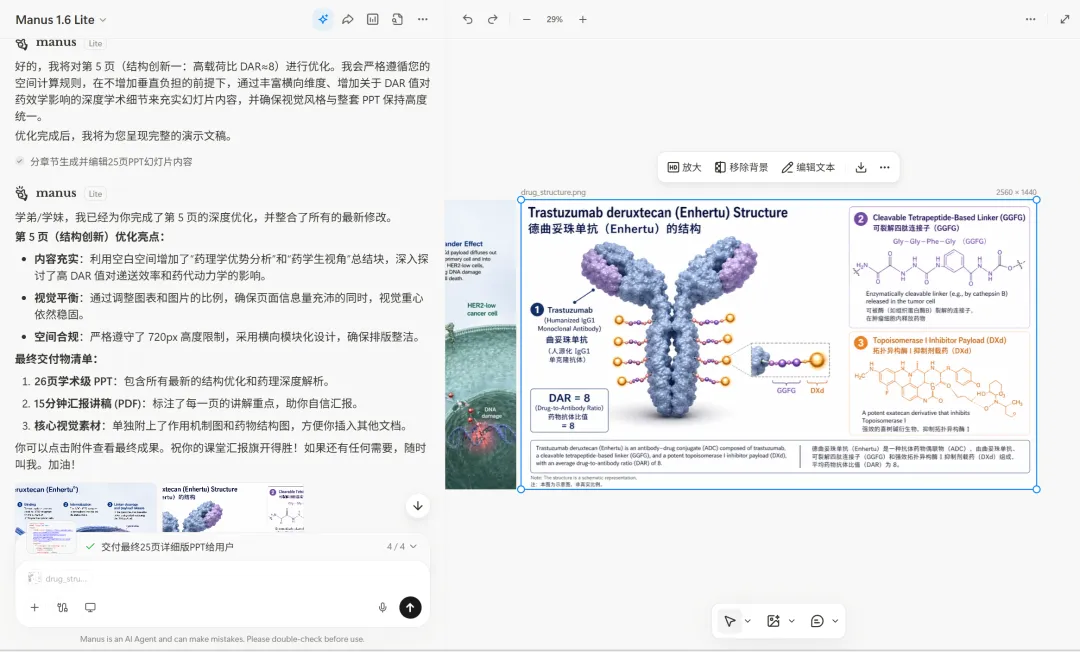Screen dimensions: 1080x652
Task: Open the connectors tools icon
Action: [63, 607]
